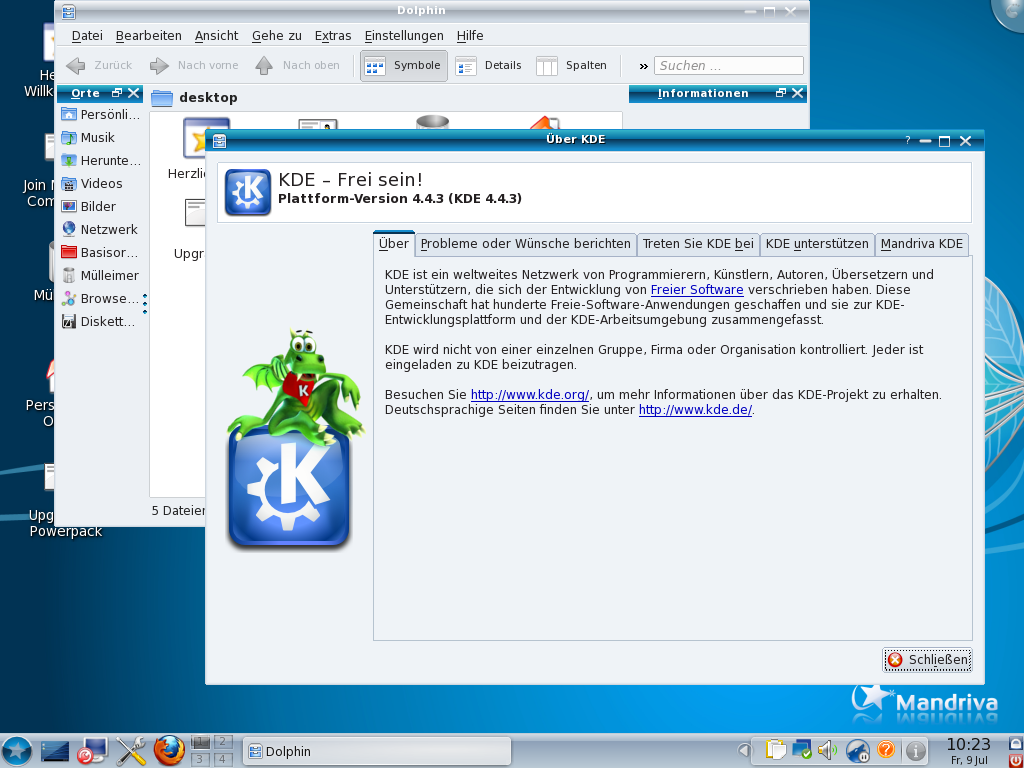This screenshot has width=1024, height=768.
Task: Open the Extras menu
Action: pos(332,35)
